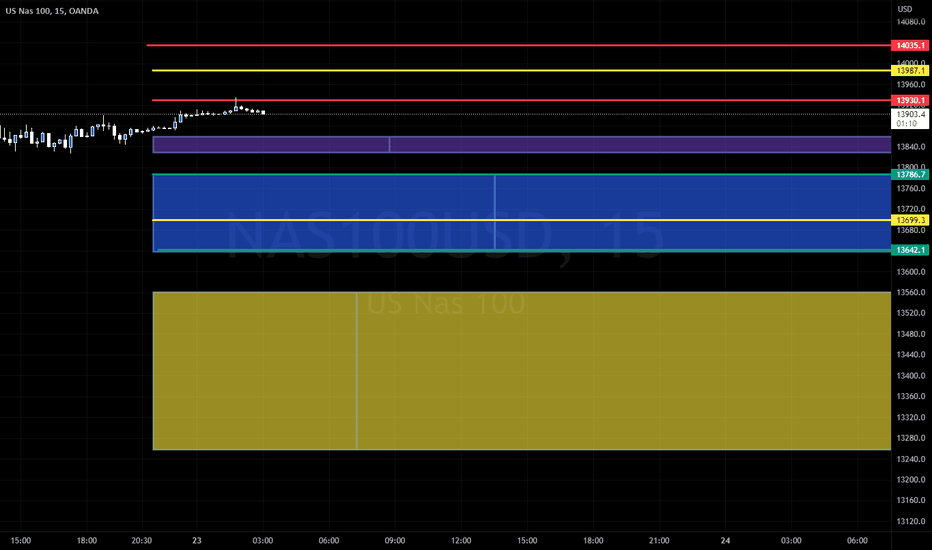
Task: Click the 20:30 time axis label
Action: coord(141,540)
